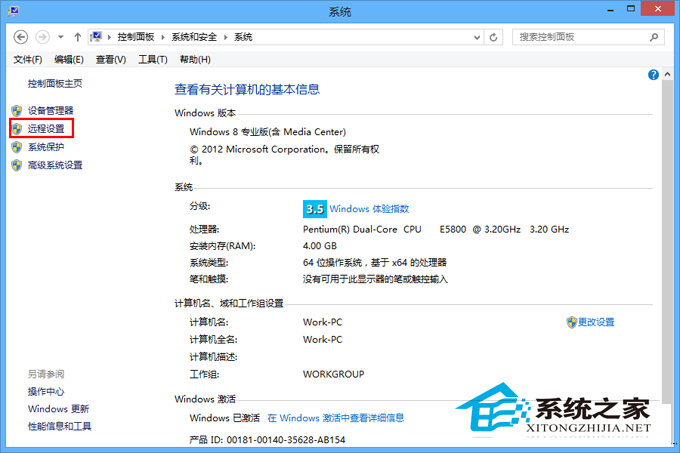Open the 编辑(E) menu

69,59
